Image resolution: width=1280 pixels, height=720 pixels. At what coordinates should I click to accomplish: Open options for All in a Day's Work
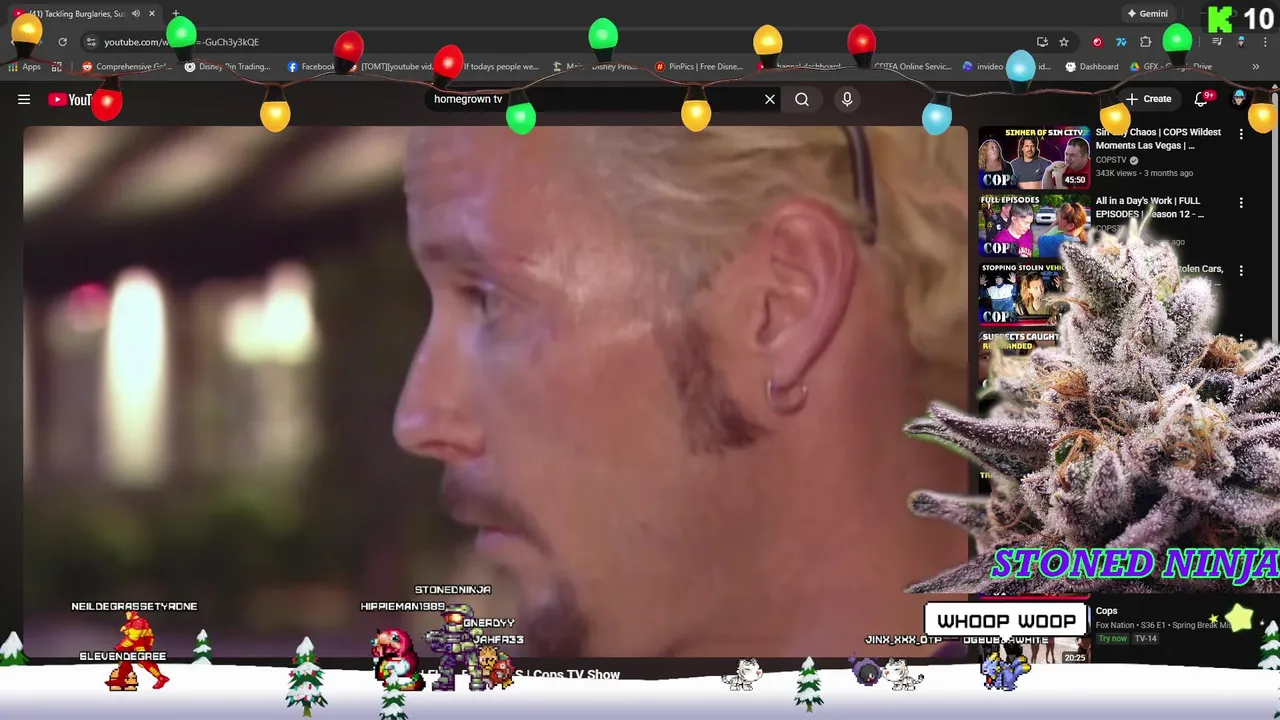point(1241,203)
